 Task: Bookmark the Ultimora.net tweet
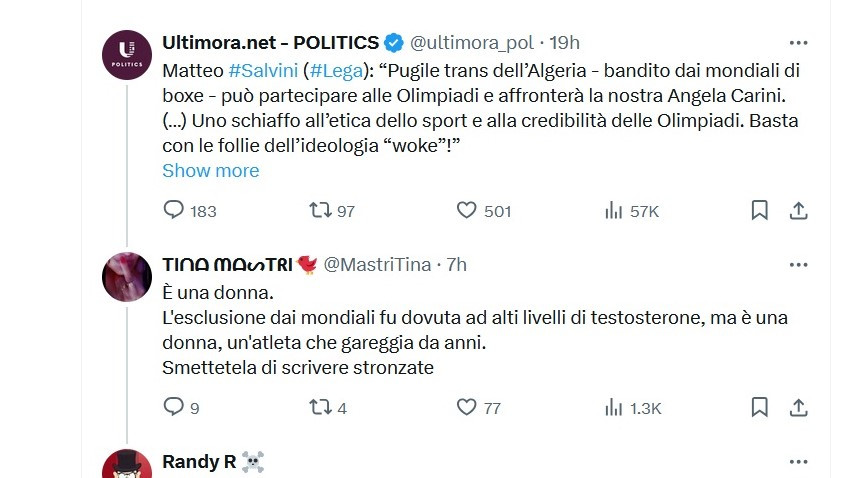(759, 211)
